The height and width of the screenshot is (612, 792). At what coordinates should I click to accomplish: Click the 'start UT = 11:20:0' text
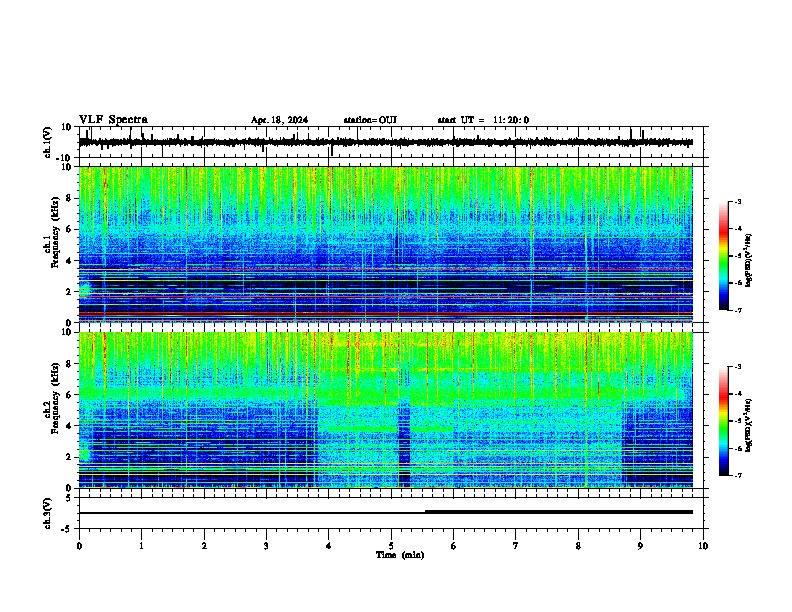483,120
